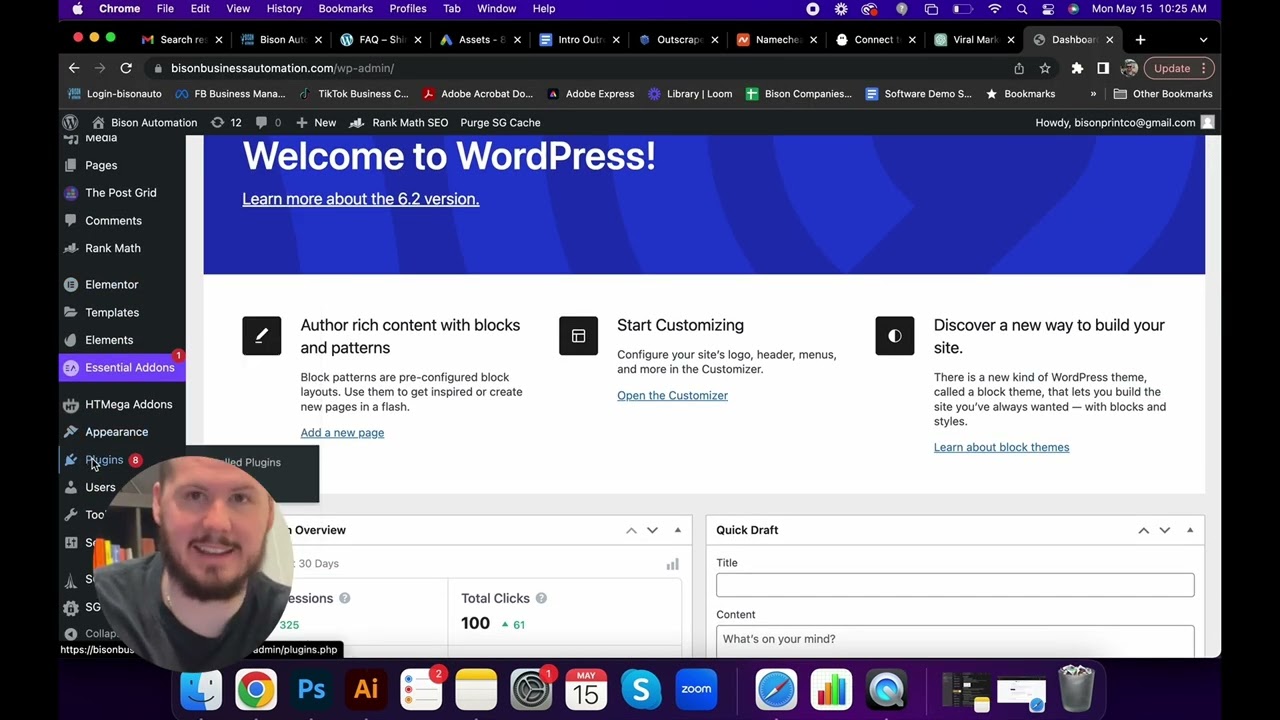The width and height of the screenshot is (1280, 720).
Task: Click the Quick Draft Content textarea
Action: pos(955,641)
